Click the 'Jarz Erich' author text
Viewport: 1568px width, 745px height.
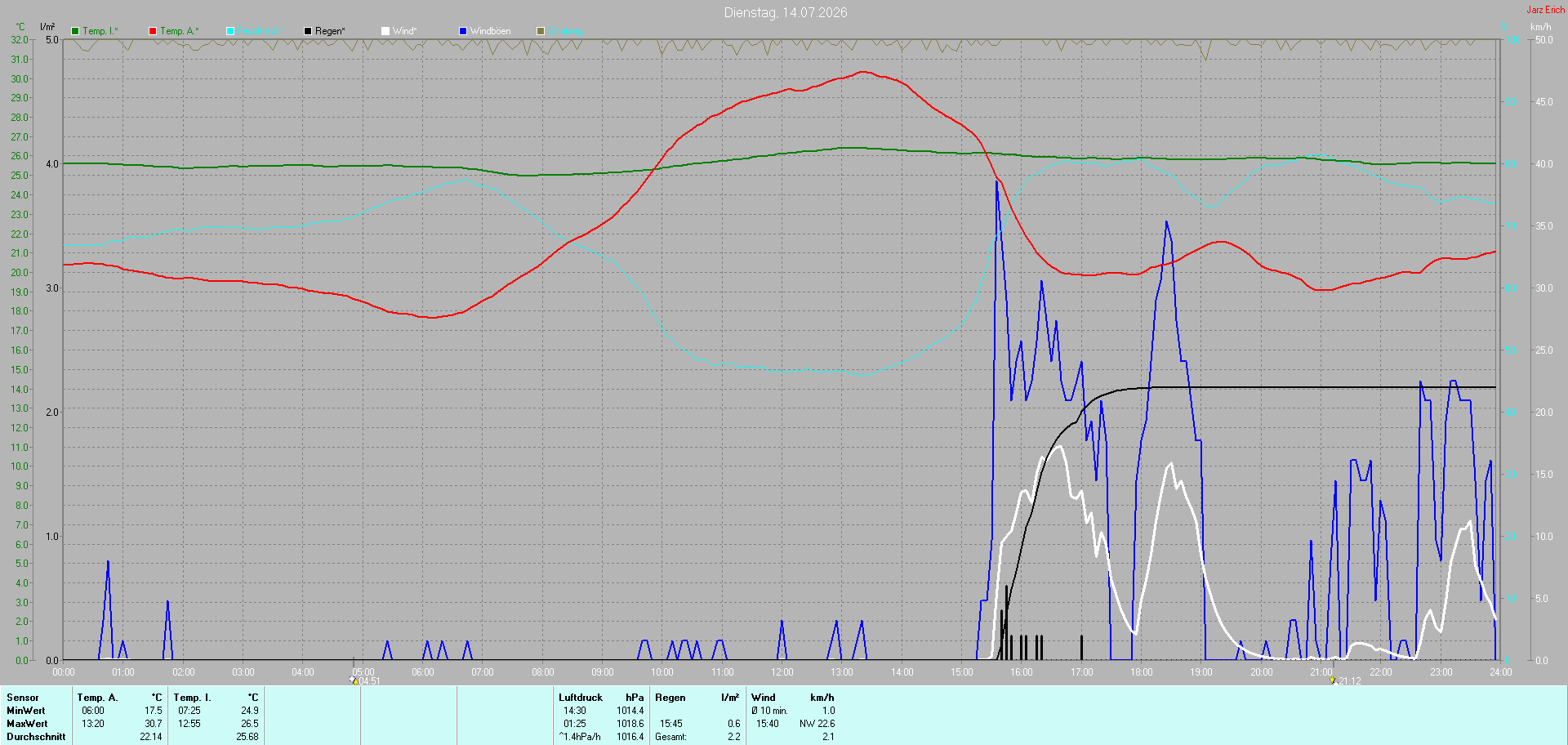pos(1546,10)
